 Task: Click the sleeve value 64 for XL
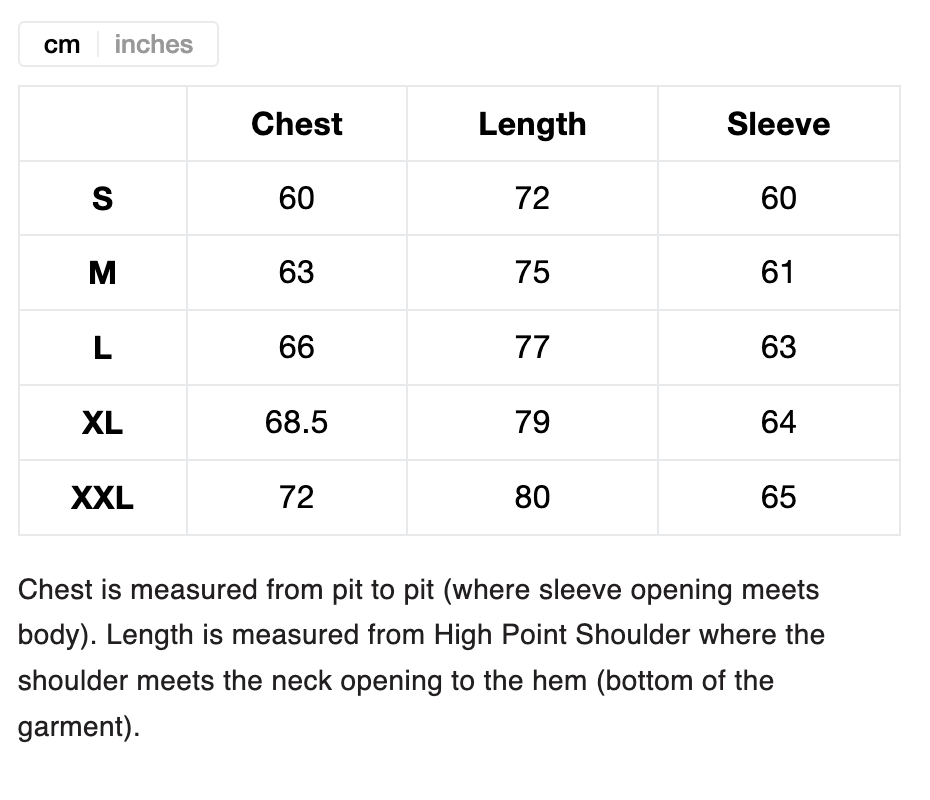click(x=778, y=423)
